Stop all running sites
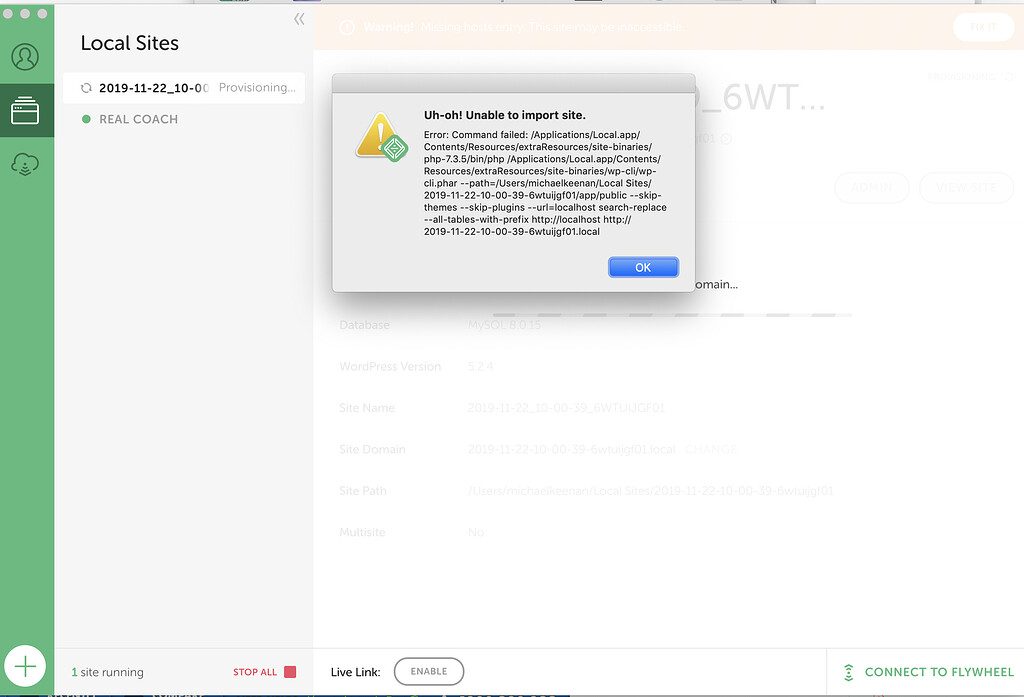This screenshot has height=697, width=1024. [264, 672]
